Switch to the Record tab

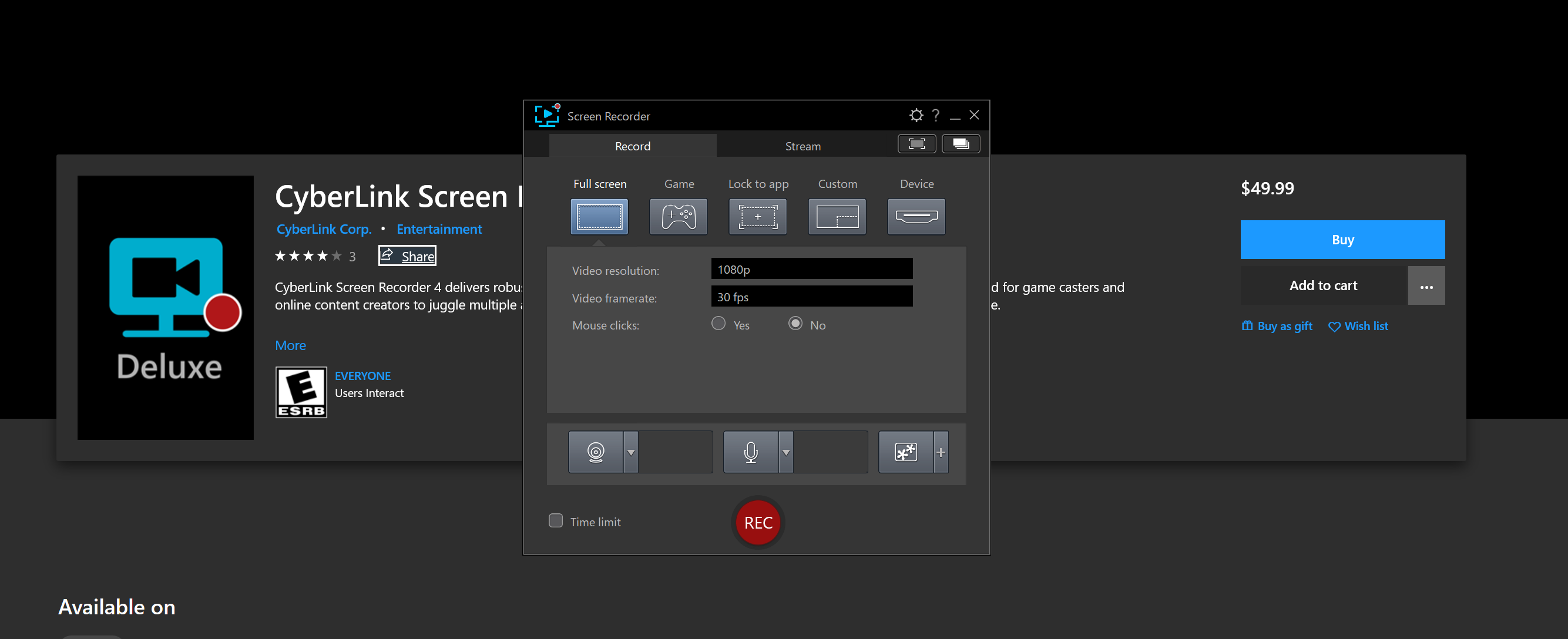(633, 146)
